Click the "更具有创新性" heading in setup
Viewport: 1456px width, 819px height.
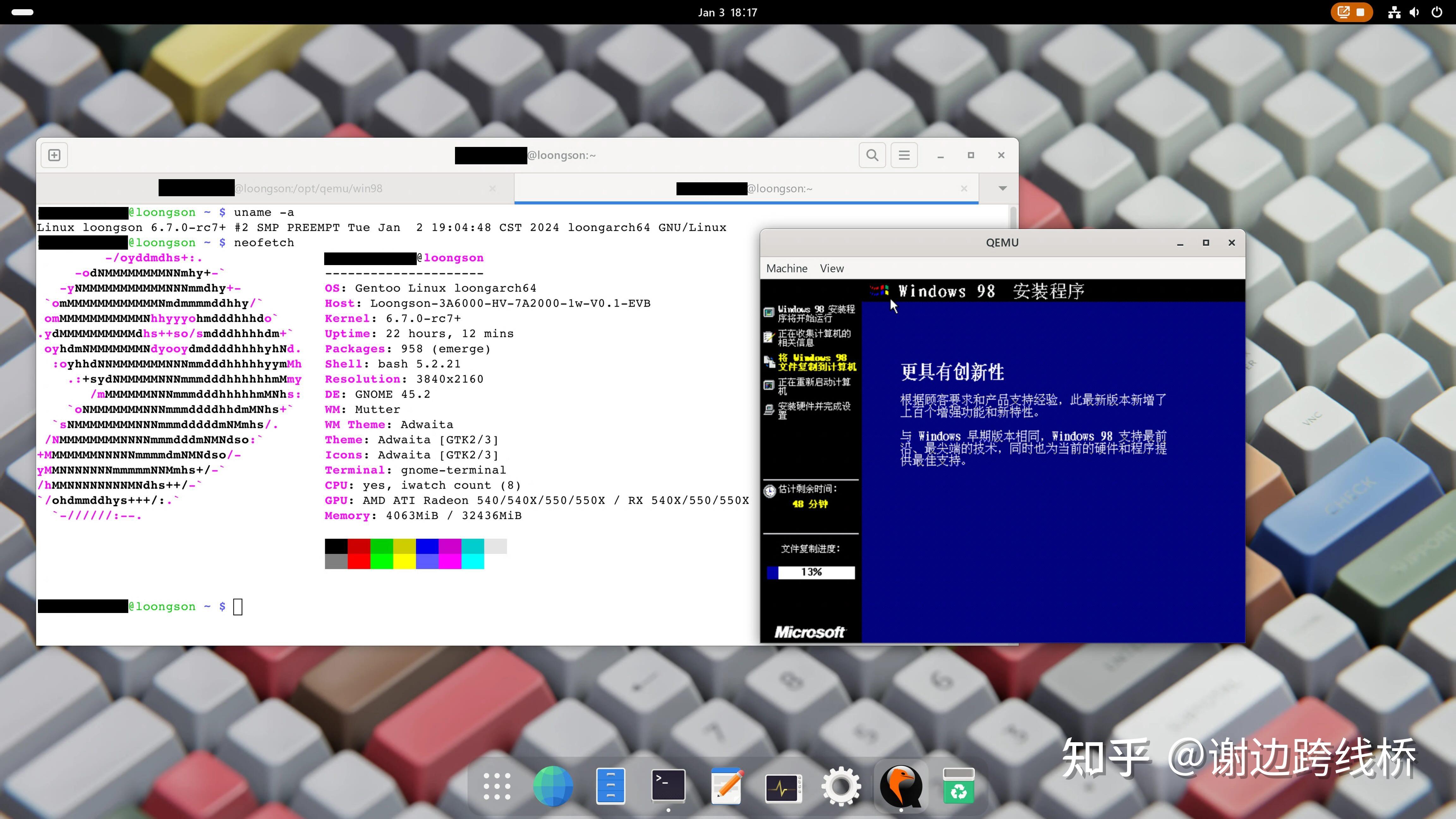tap(952, 372)
